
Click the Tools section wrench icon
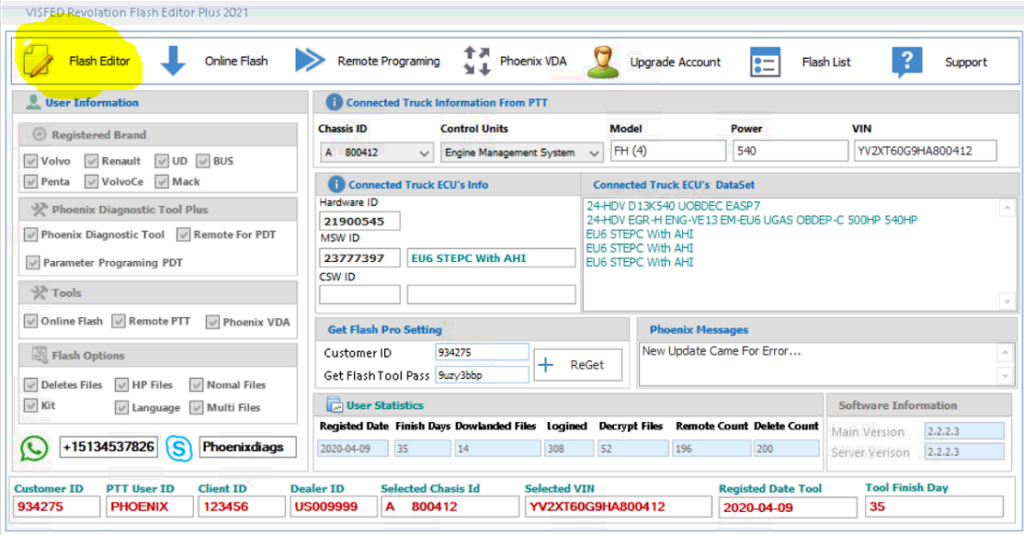tap(39, 292)
